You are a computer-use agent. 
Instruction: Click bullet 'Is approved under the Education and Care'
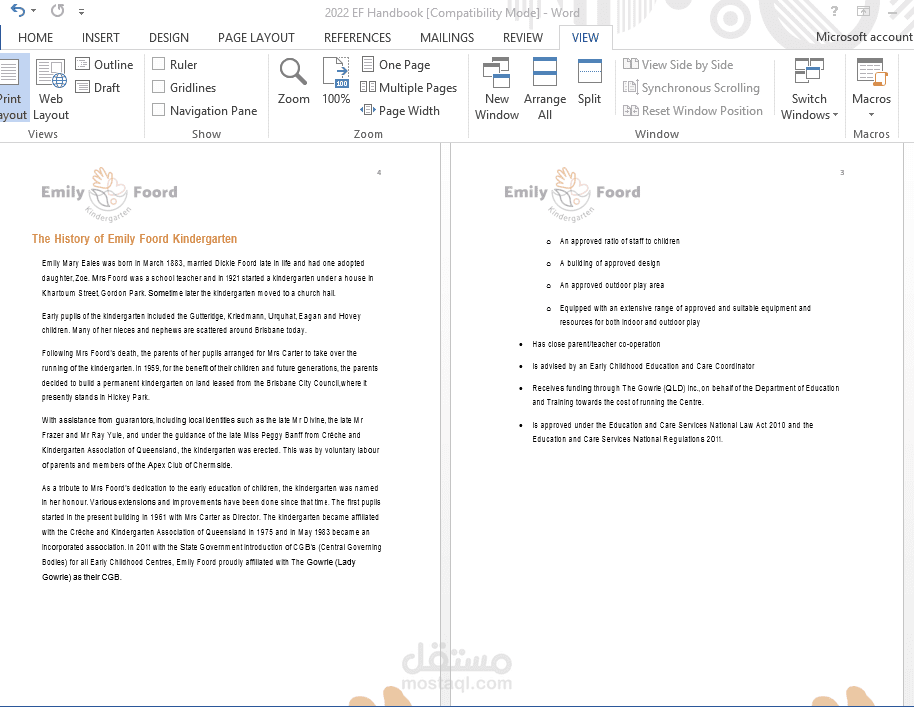tap(673, 432)
